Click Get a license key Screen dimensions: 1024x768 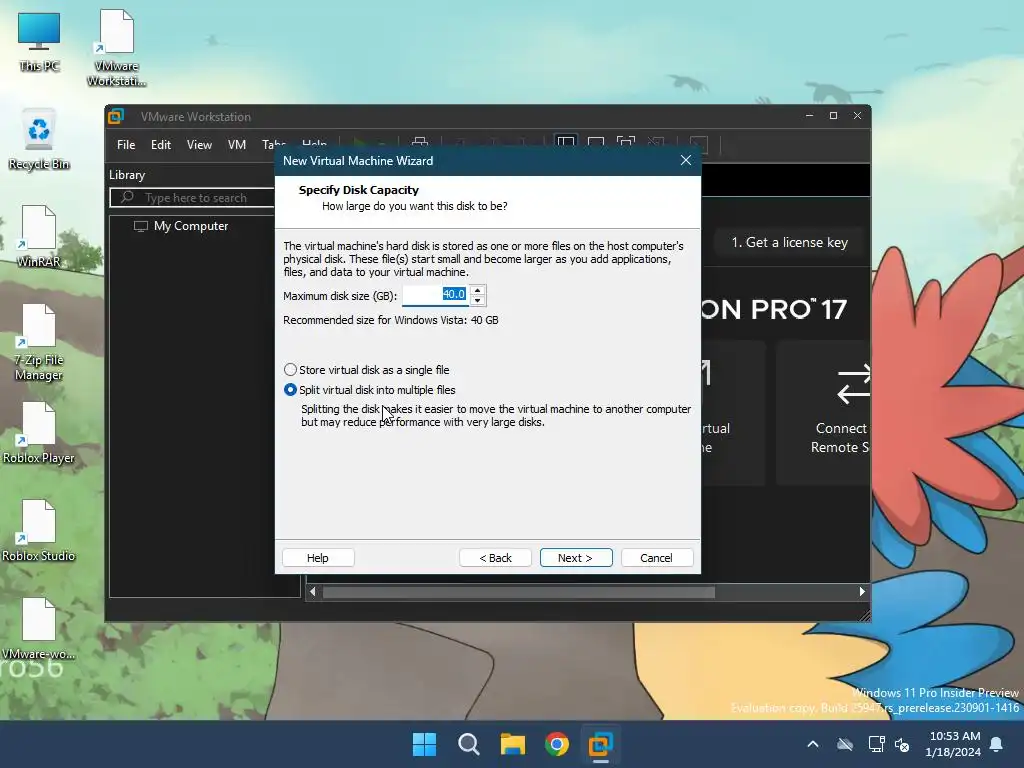pos(790,242)
